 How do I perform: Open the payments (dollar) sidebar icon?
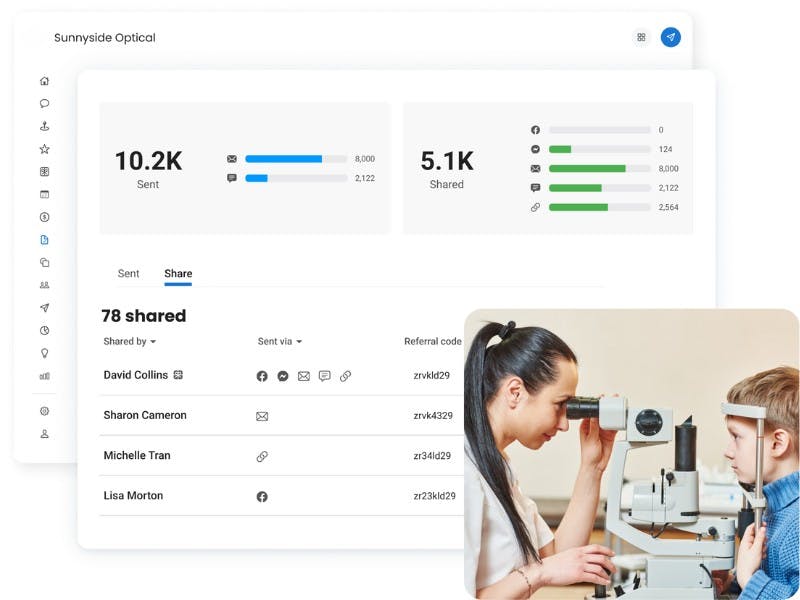(44, 217)
